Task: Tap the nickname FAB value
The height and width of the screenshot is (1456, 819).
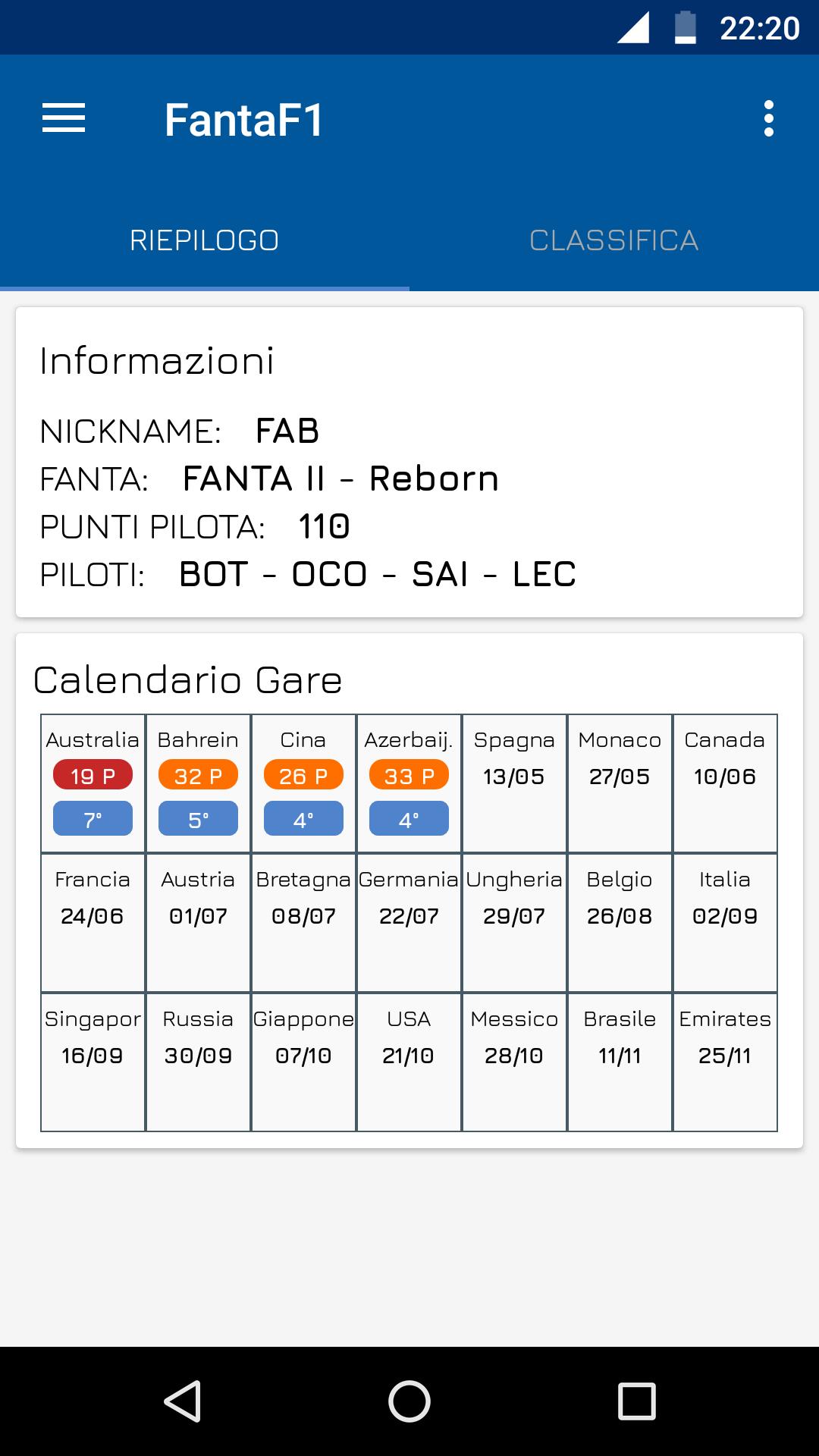Action: tap(288, 432)
